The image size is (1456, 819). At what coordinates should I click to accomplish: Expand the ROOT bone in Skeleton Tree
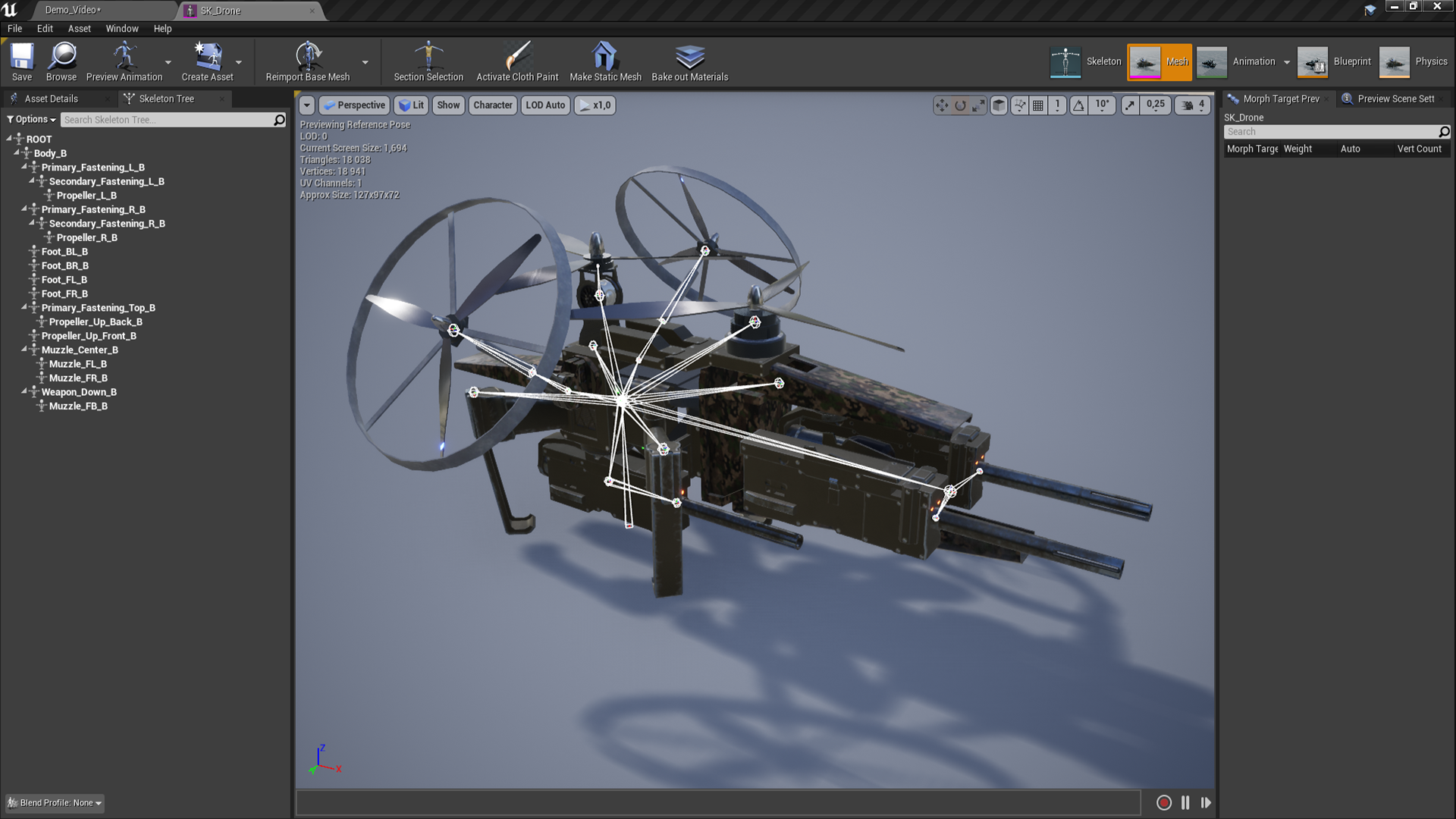pos(9,139)
